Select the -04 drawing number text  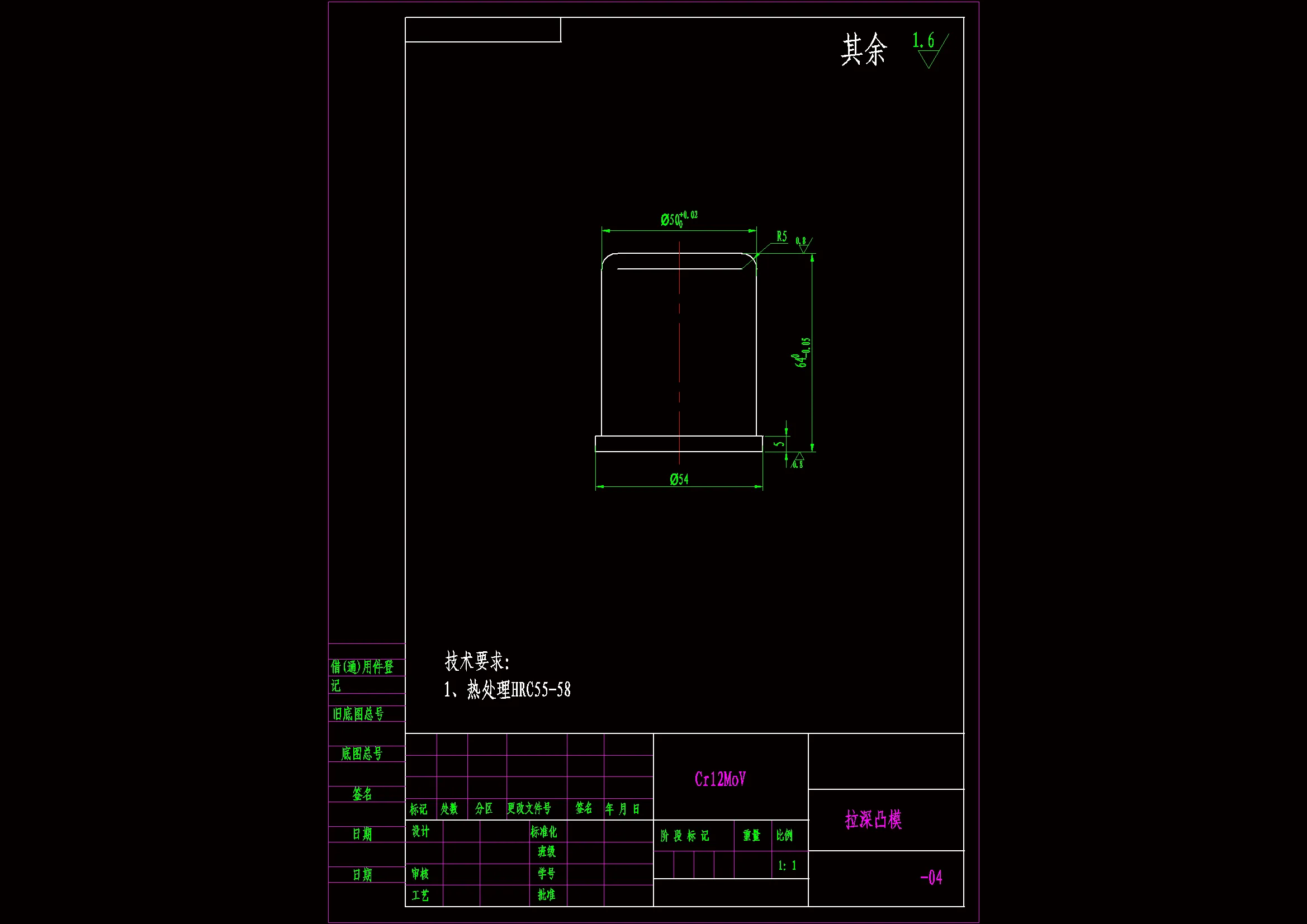tap(931, 877)
